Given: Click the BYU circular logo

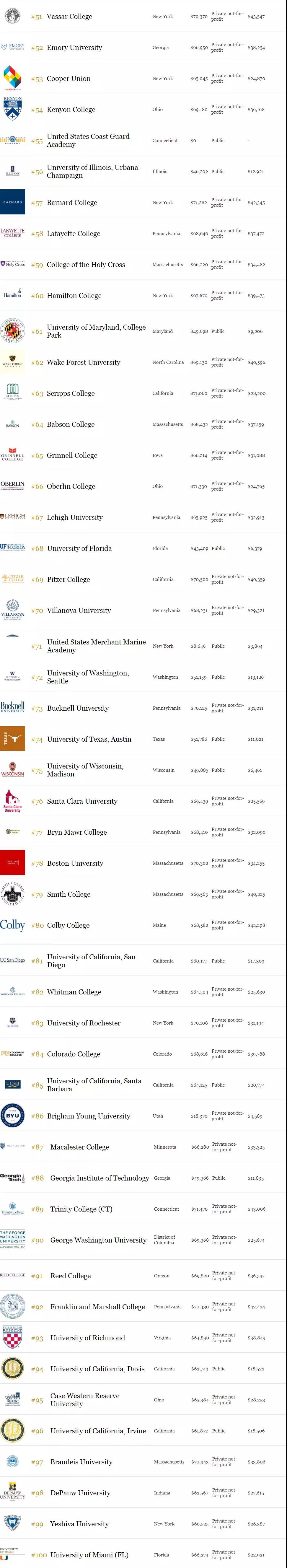Looking at the screenshot, I should [x=13, y=1116].
